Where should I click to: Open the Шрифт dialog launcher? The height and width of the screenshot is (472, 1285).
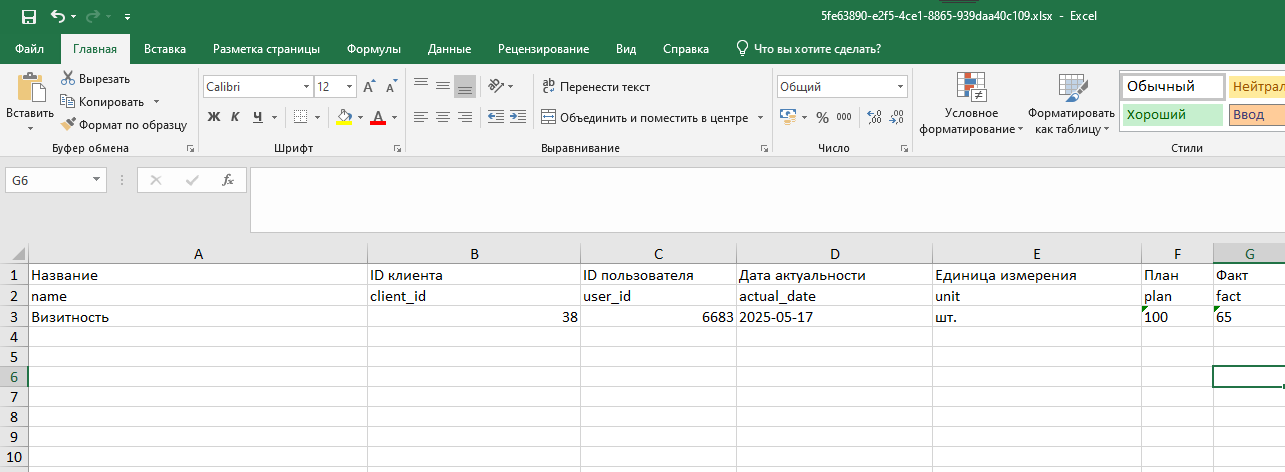point(397,148)
